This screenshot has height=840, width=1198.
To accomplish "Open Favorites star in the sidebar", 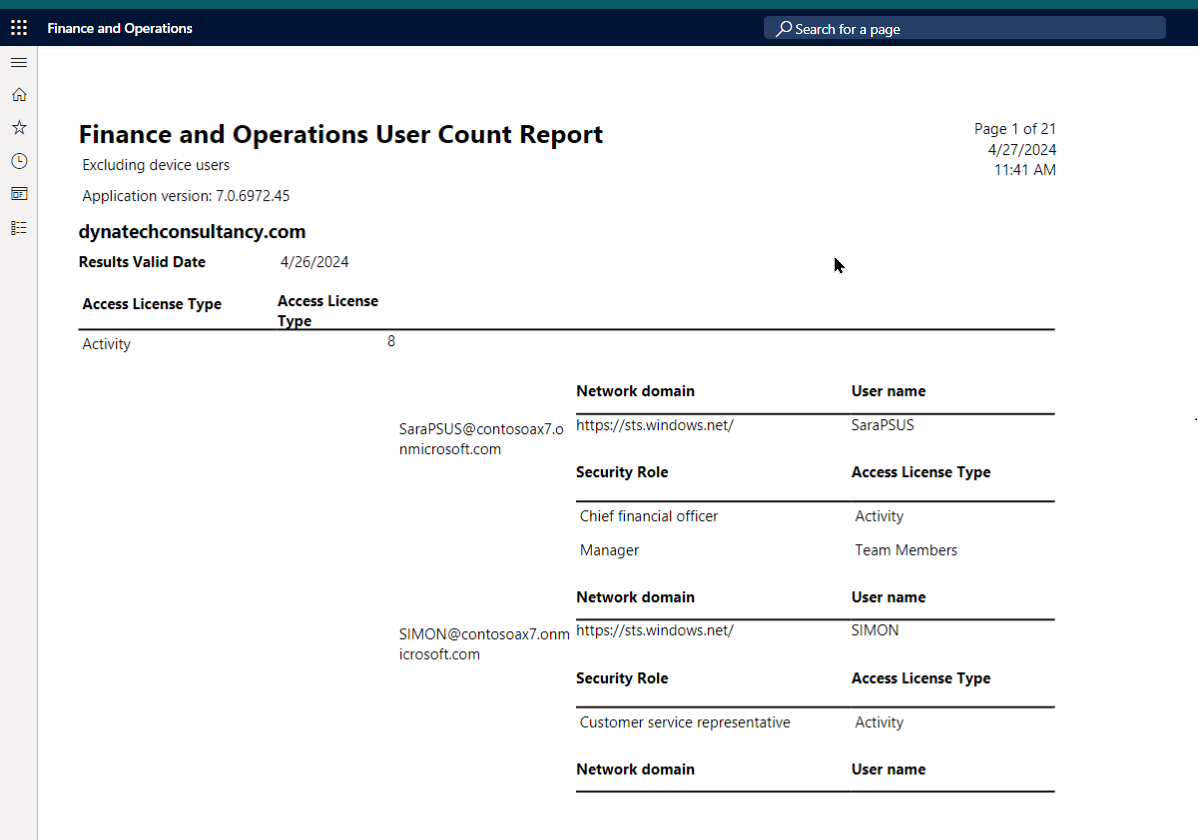I will [19, 128].
